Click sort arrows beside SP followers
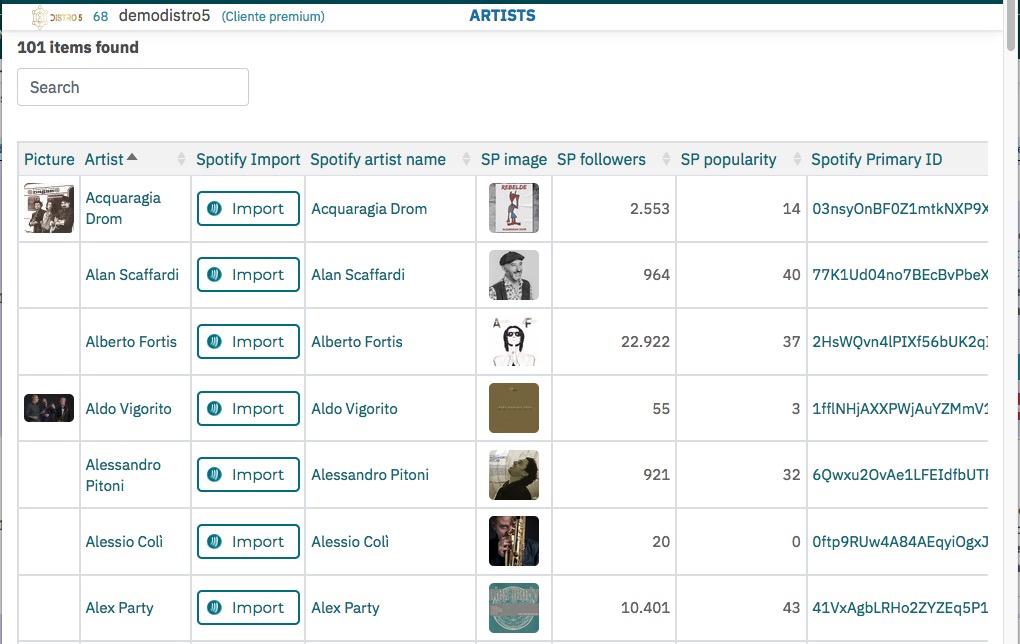The image size is (1020, 644). pyautogui.click(x=665, y=159)
